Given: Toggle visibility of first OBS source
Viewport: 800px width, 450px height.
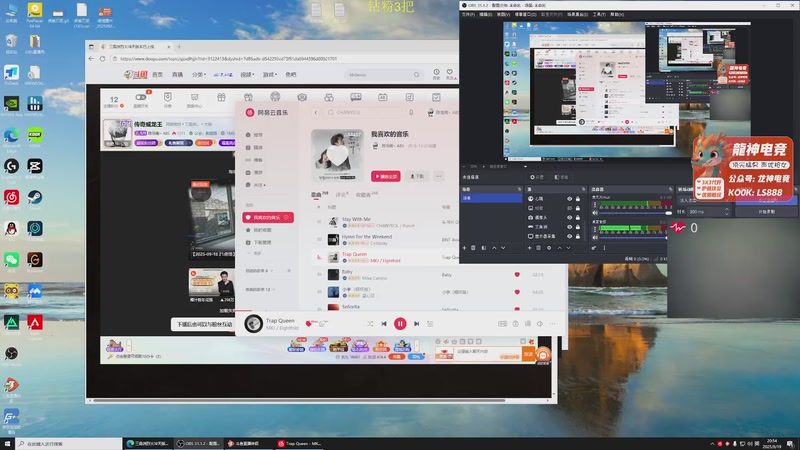Looking at the screenshot, I should tap(569, 199).
